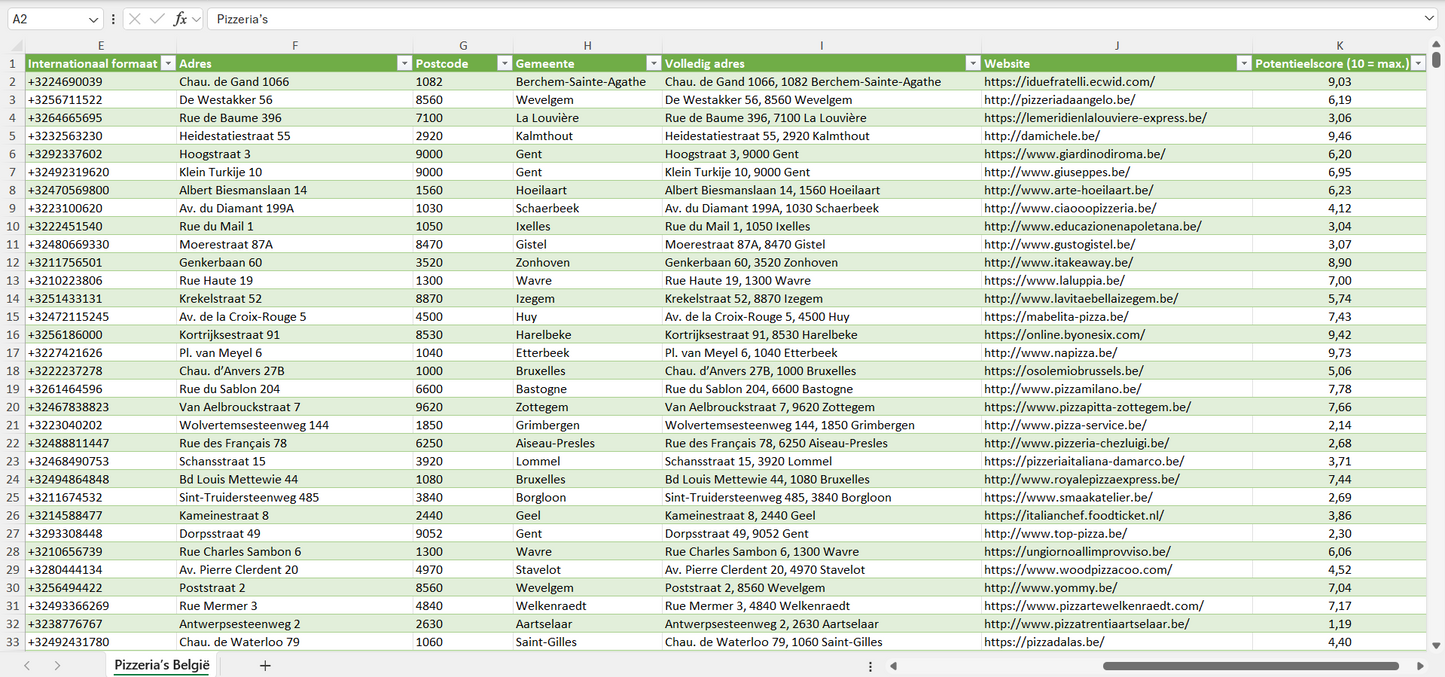The height and width of the screenshot is (677, 1445).
Task: Click the Enter checkmark icon in formula bar
Action: pyautogui.click(x=157, y=19)
